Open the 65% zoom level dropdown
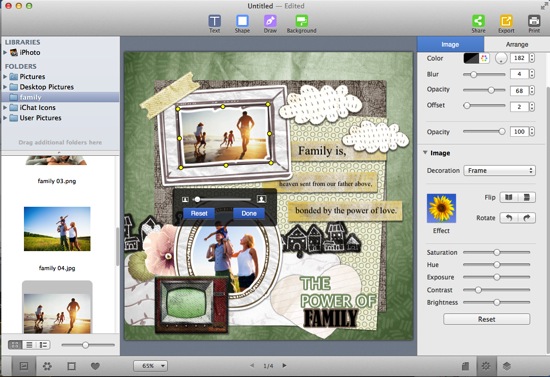This screenshot has height=377, width=550. point(150,366)
